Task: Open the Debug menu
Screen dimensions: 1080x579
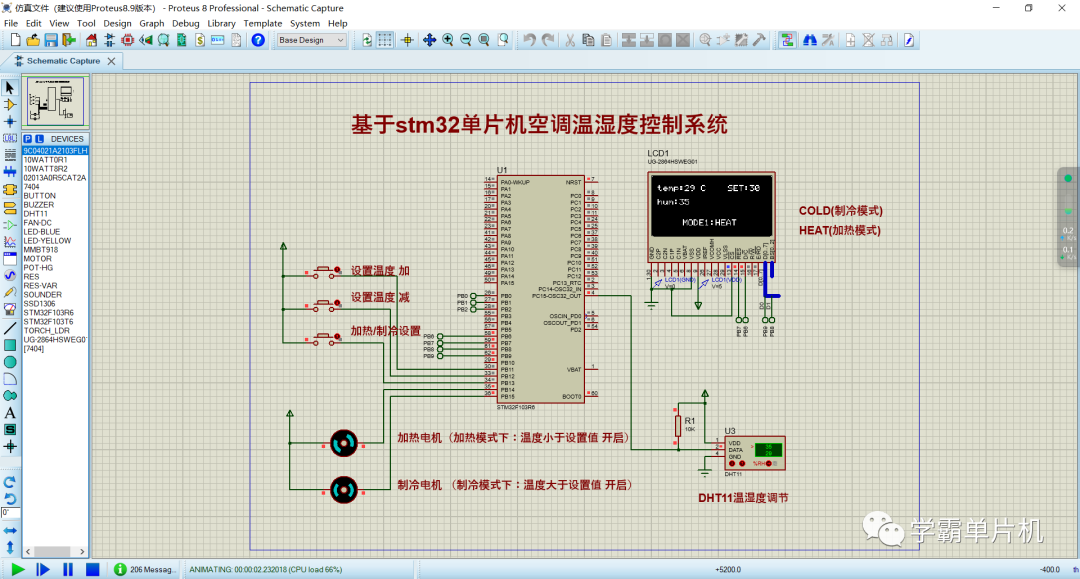Action: tap(185, 23)
